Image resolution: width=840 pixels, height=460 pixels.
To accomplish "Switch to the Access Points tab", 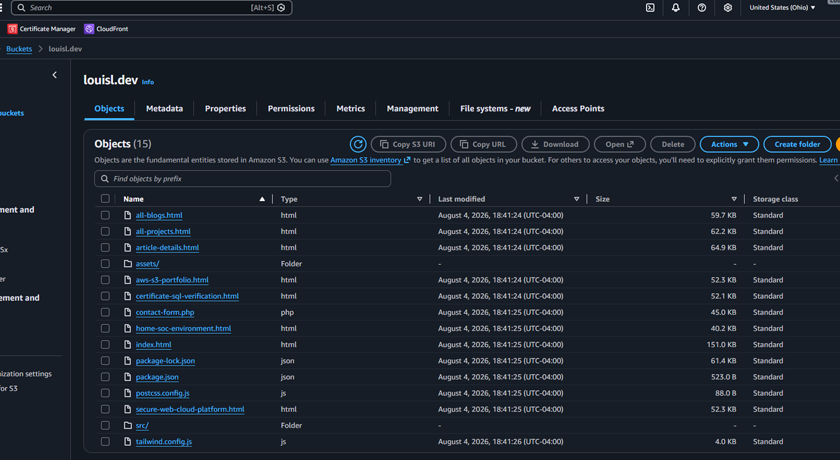I will [578, 108].
